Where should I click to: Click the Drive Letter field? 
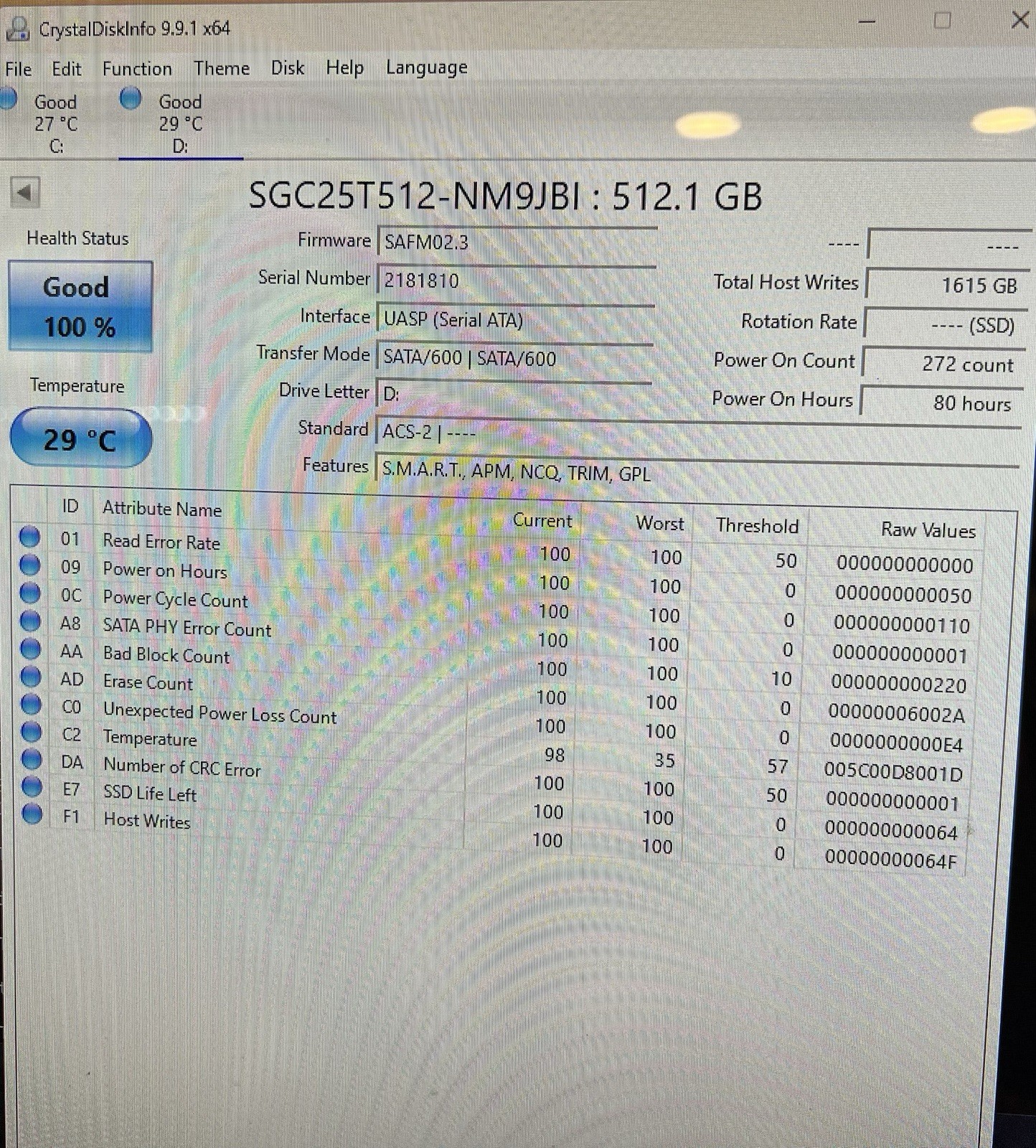click(514, 394)
